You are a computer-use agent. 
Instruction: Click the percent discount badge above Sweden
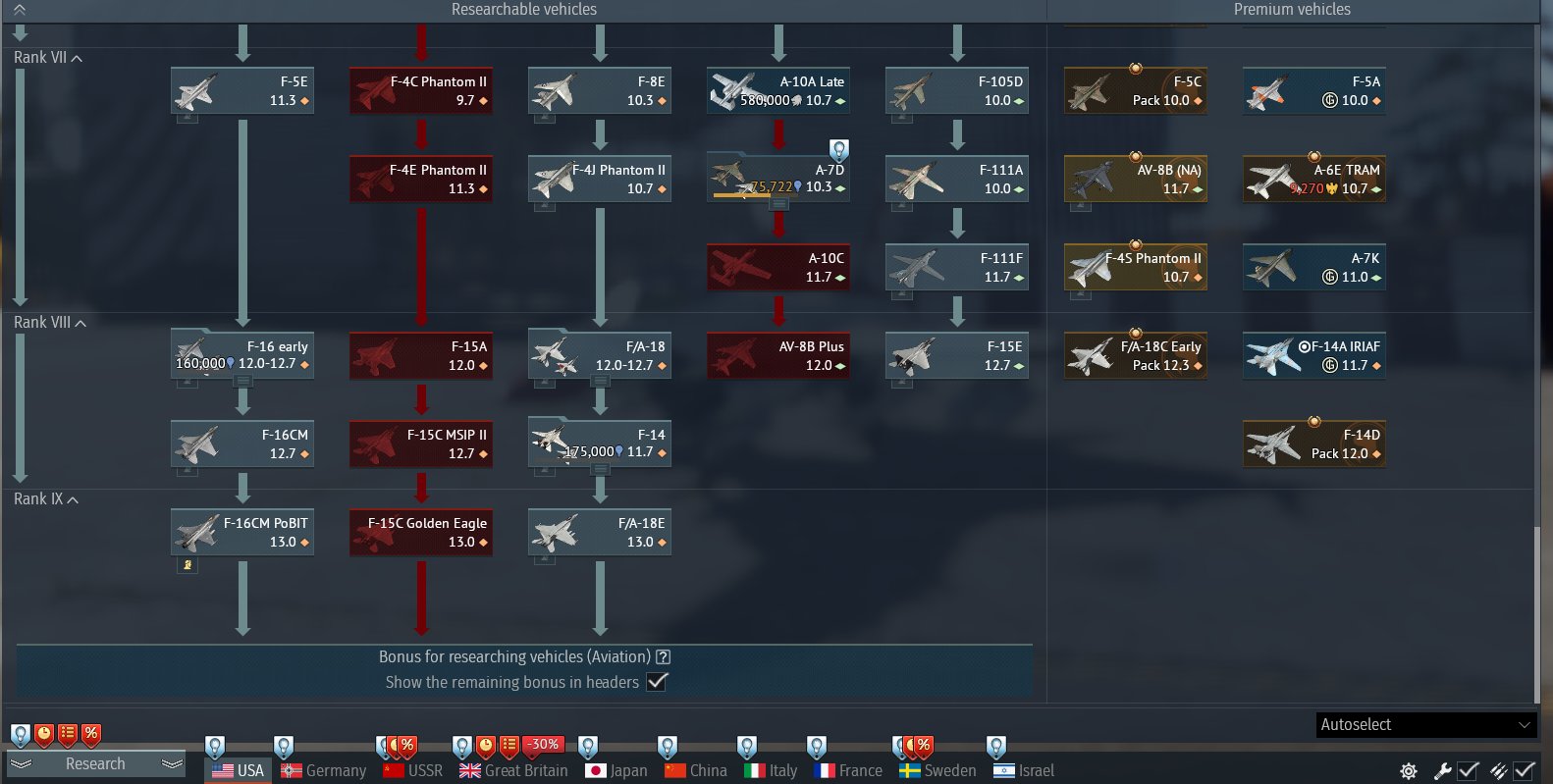924,746
